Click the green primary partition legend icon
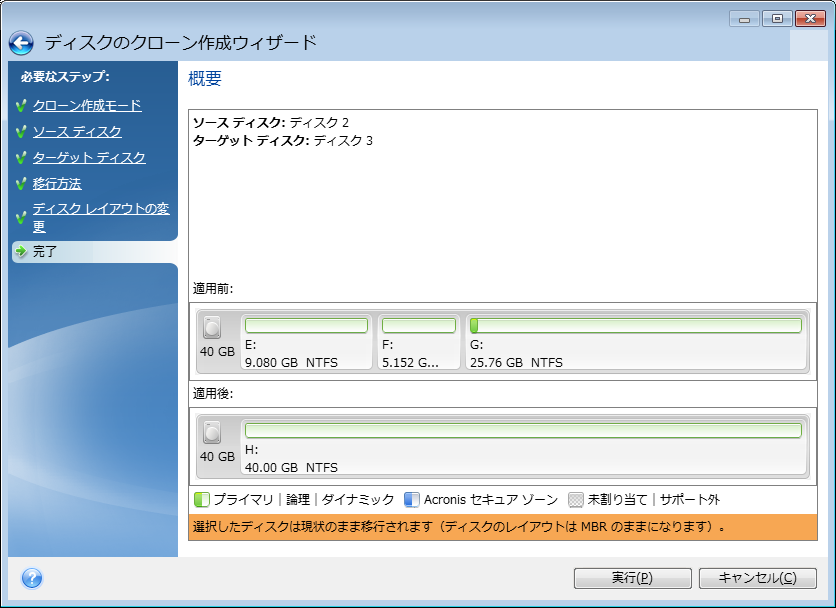836x608 pixels. [202, 500]
